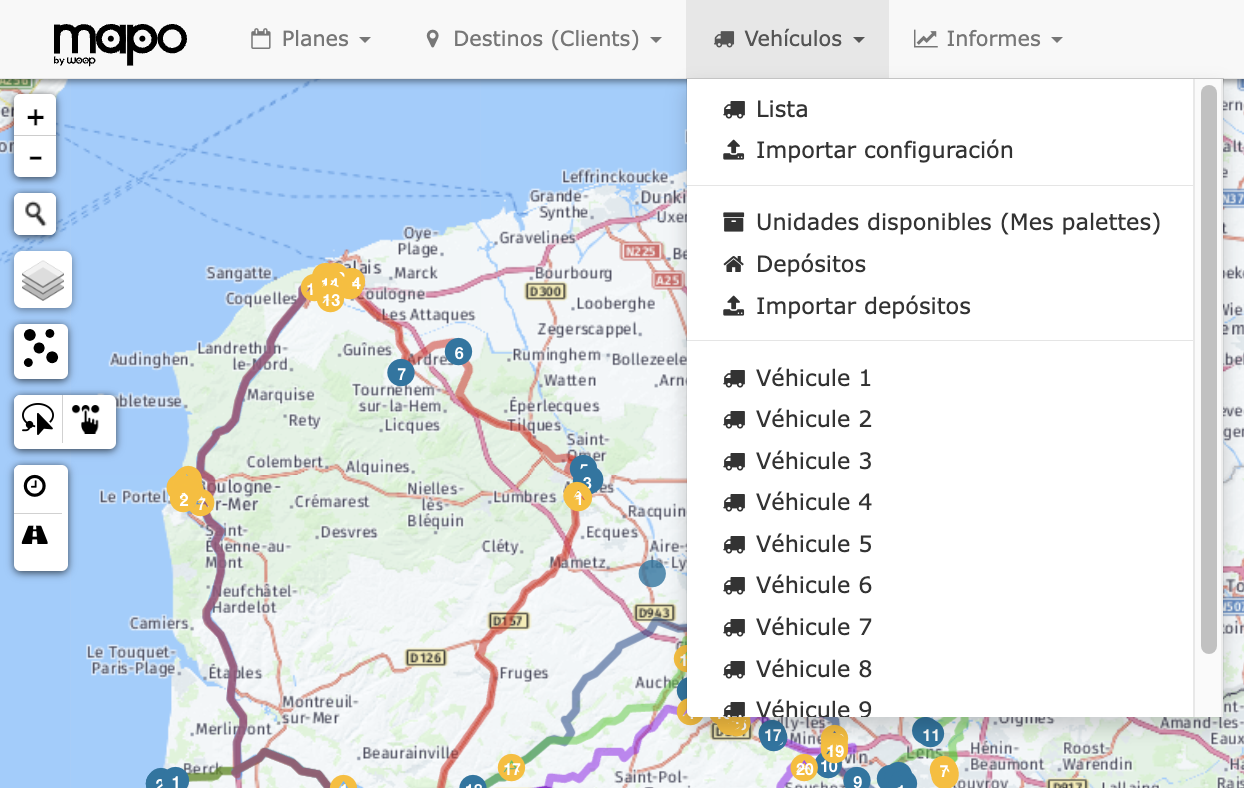Click home icon beside Depósitos
Screen dimensions: 1244x788
tap(734, 264)
